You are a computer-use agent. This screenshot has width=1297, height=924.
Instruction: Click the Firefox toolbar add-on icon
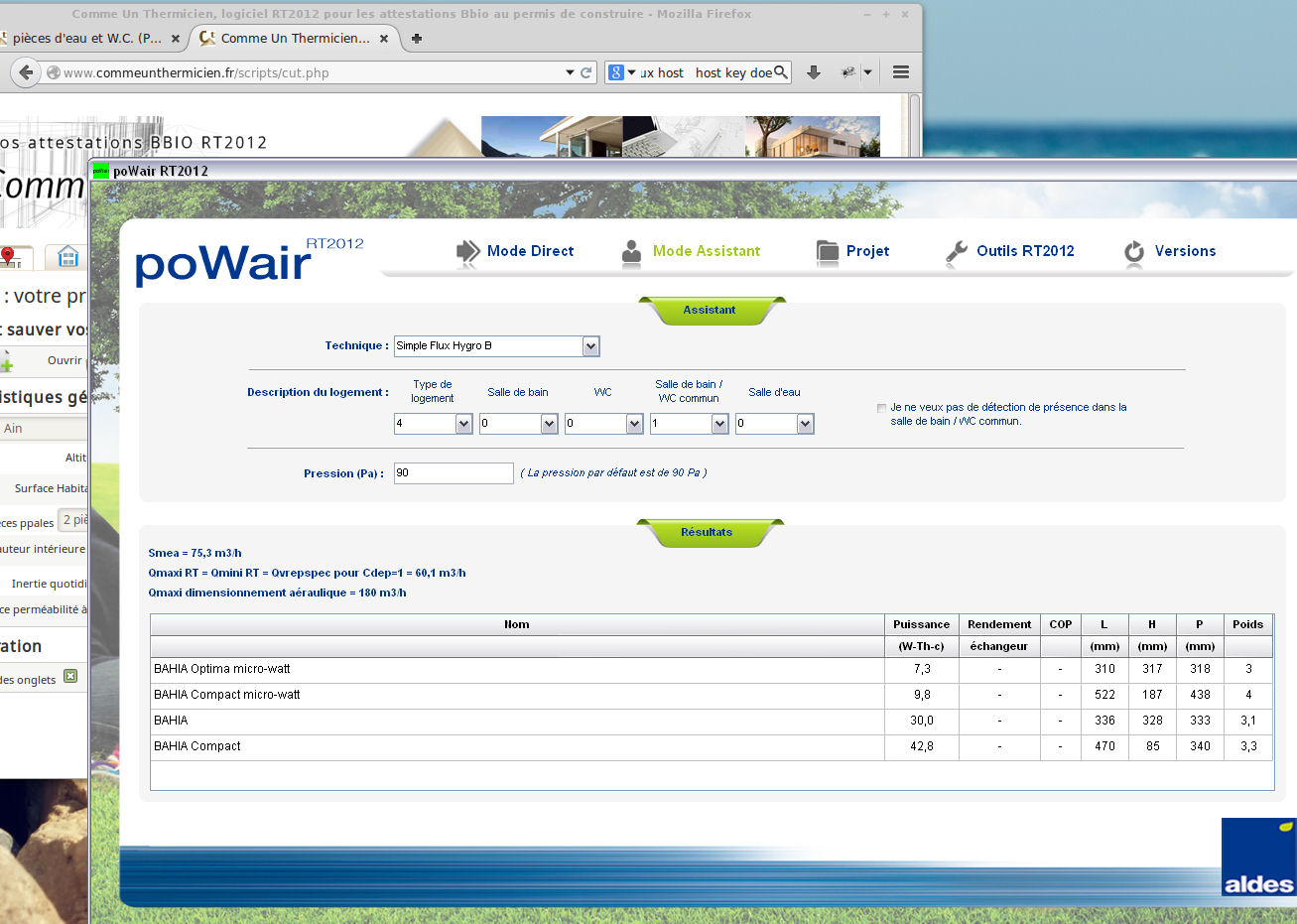click(848, 72)
